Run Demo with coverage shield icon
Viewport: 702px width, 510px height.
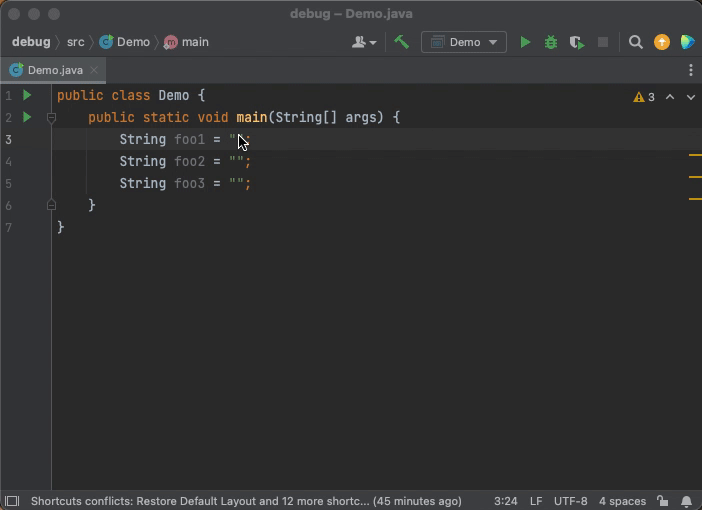pyautogui.click(x=577, y=43)
